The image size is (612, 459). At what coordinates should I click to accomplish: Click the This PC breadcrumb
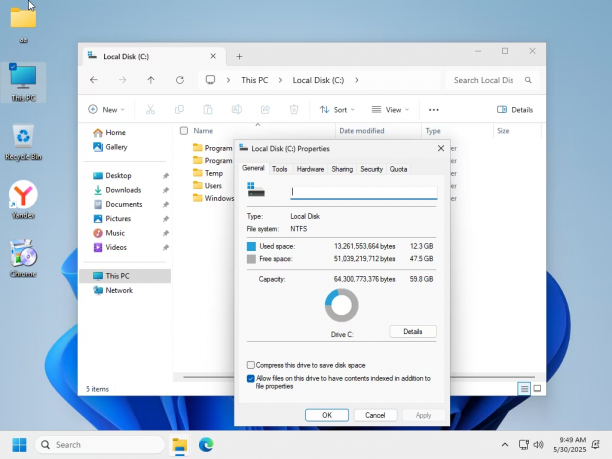click(x=254, y=80)
